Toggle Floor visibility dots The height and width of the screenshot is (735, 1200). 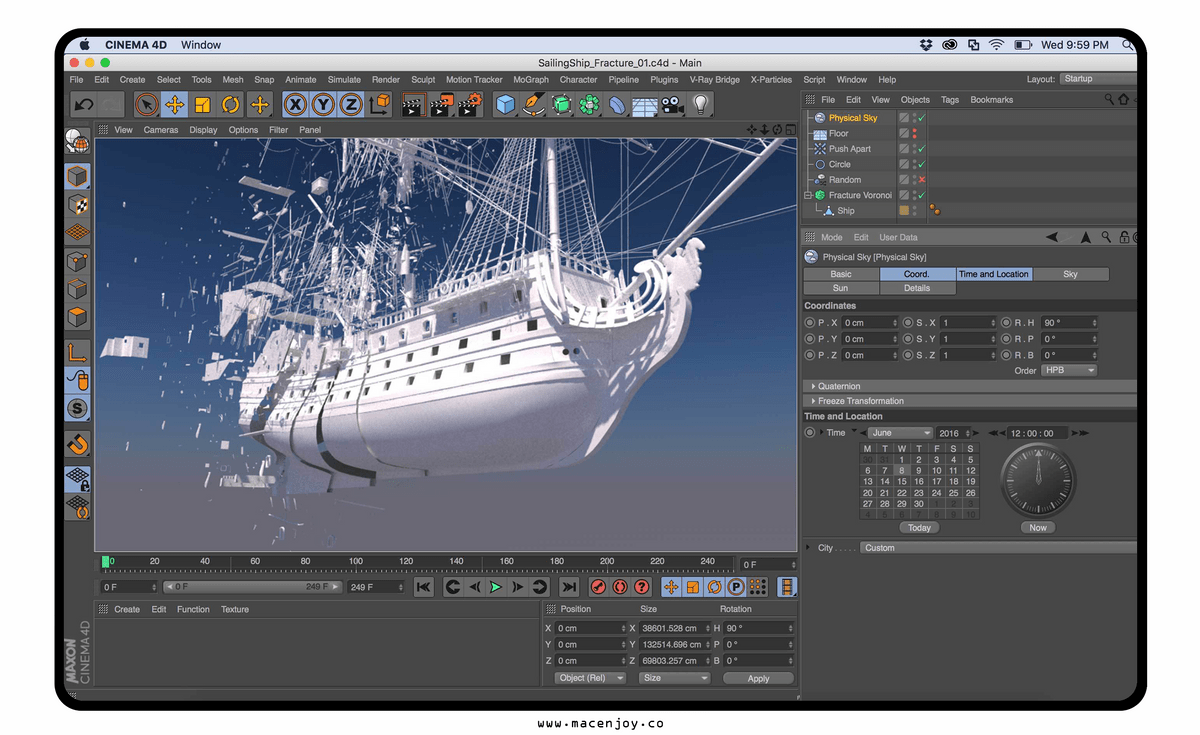pyautogui.click(x=914, y=133)
